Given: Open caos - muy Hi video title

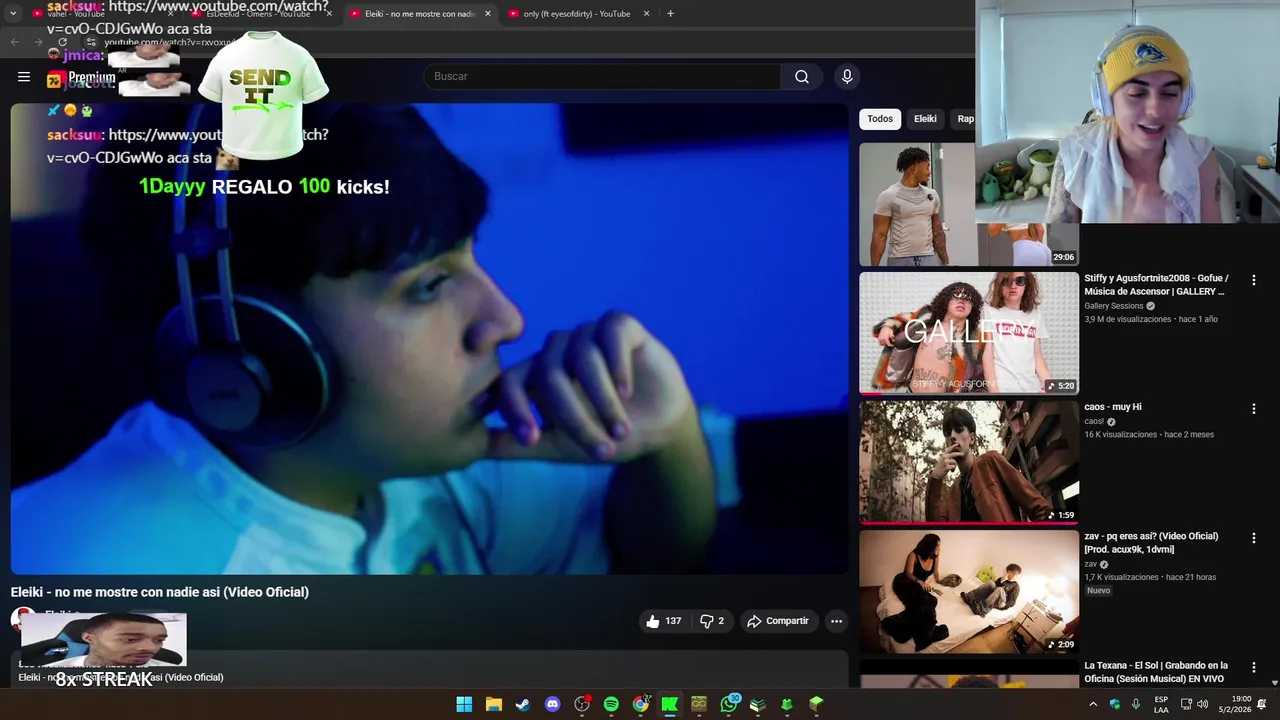Looking at the screenshot, I should (1113, 407).
